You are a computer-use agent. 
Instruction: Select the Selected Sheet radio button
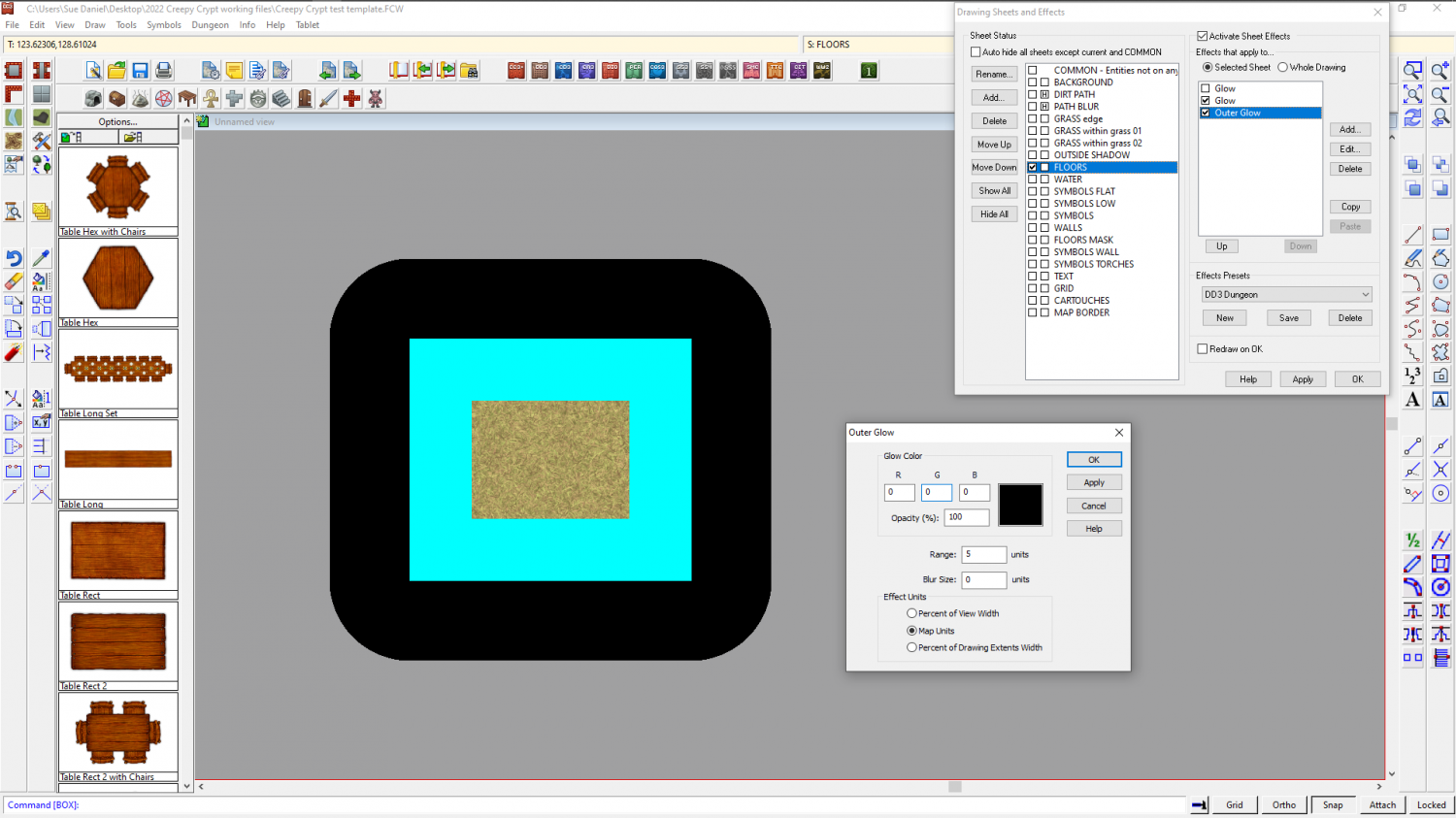tap(1208, 68)
